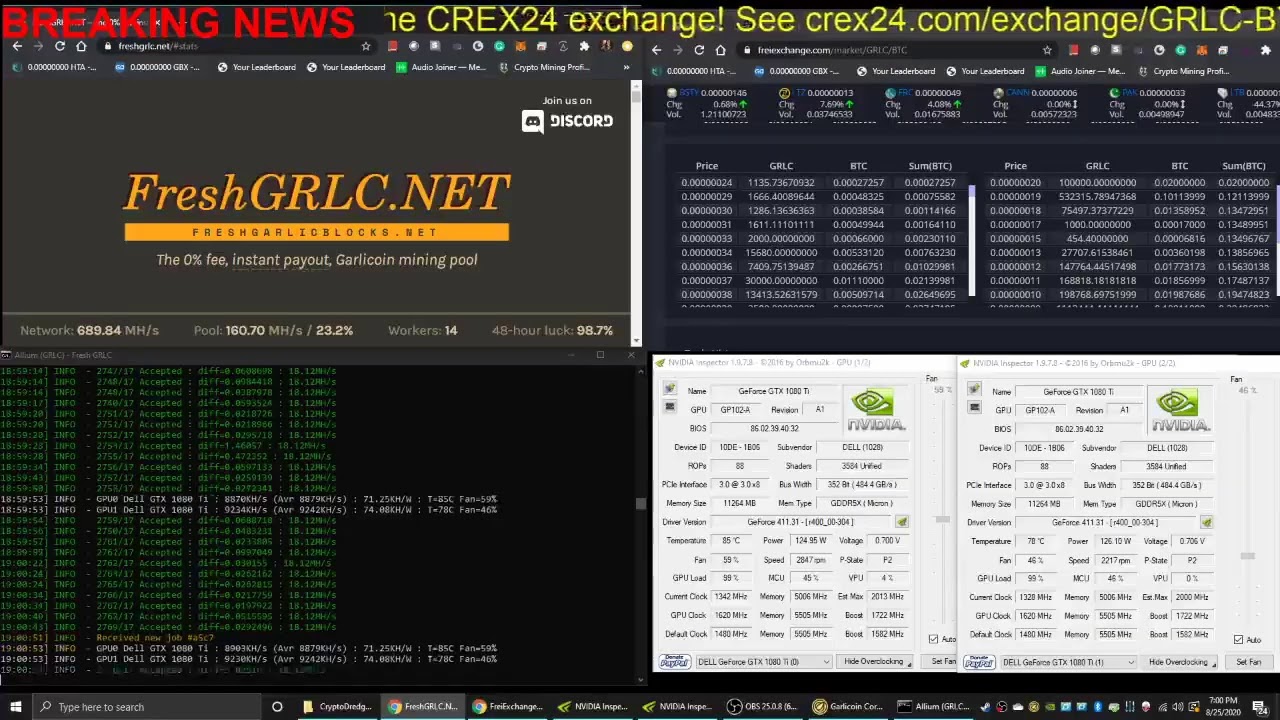Open Cortana circle on taskbar
Screen dimensions: 1280x720
click(x=277, y=707)
